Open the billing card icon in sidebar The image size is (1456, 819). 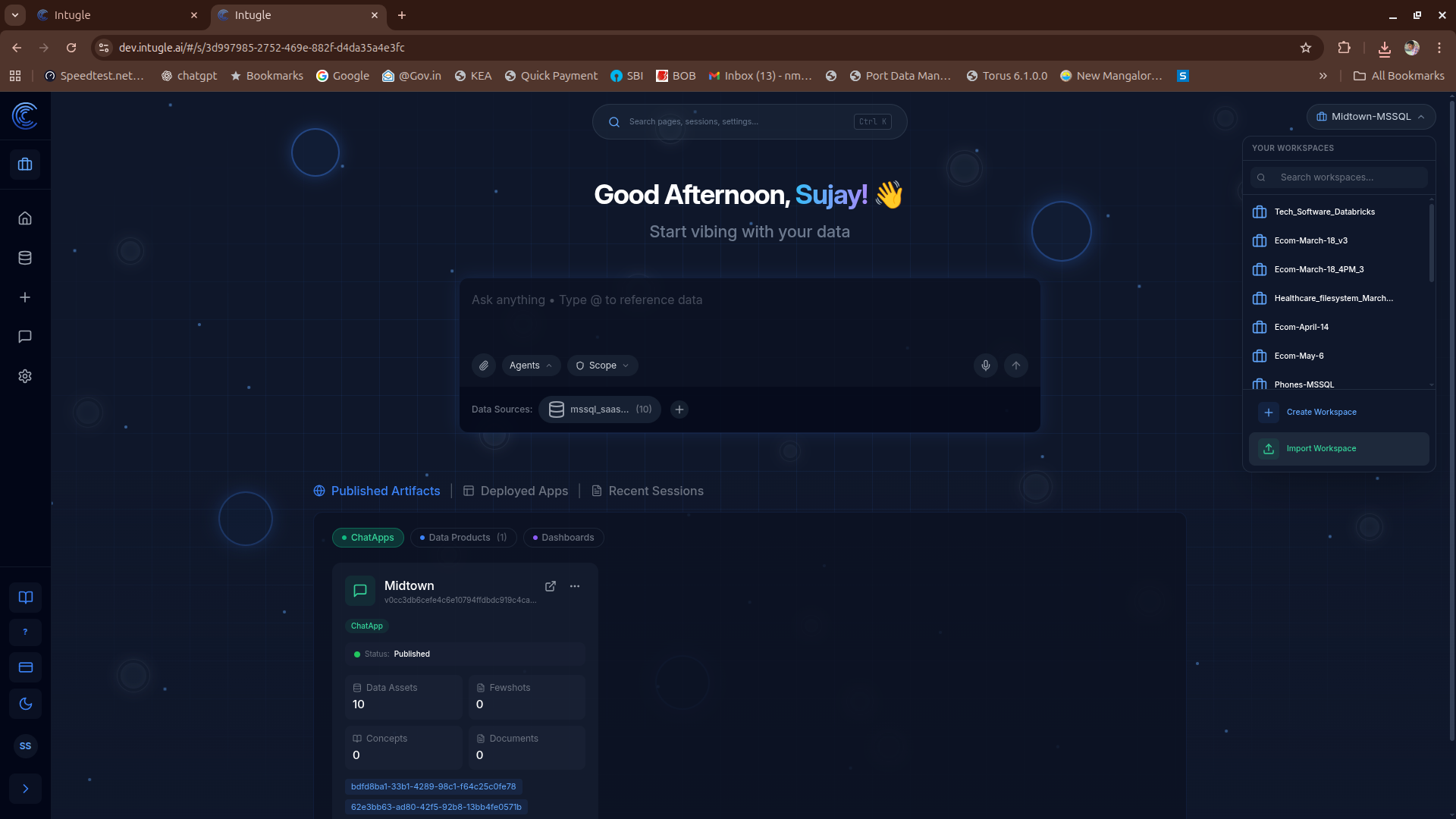[x=26, y=667]
